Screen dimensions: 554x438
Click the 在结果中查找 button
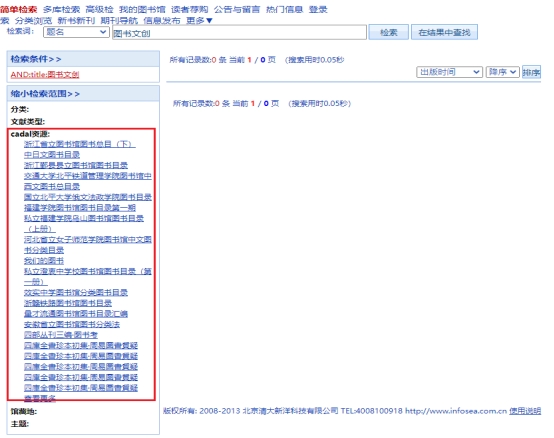pyautogui.click(x=444, y=32)
